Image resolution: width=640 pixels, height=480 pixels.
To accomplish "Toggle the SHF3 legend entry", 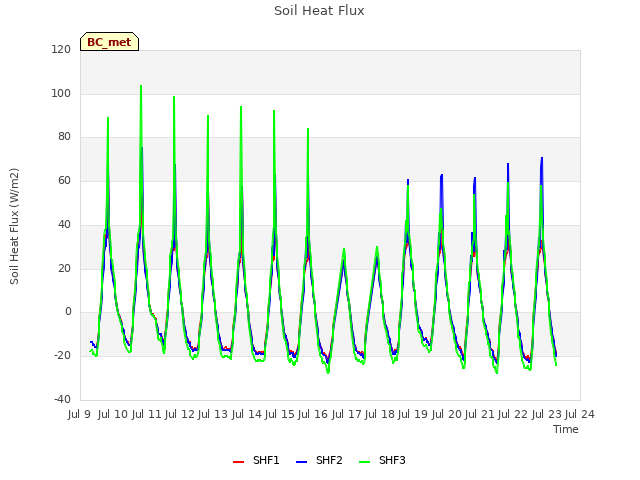I will 382,460.
